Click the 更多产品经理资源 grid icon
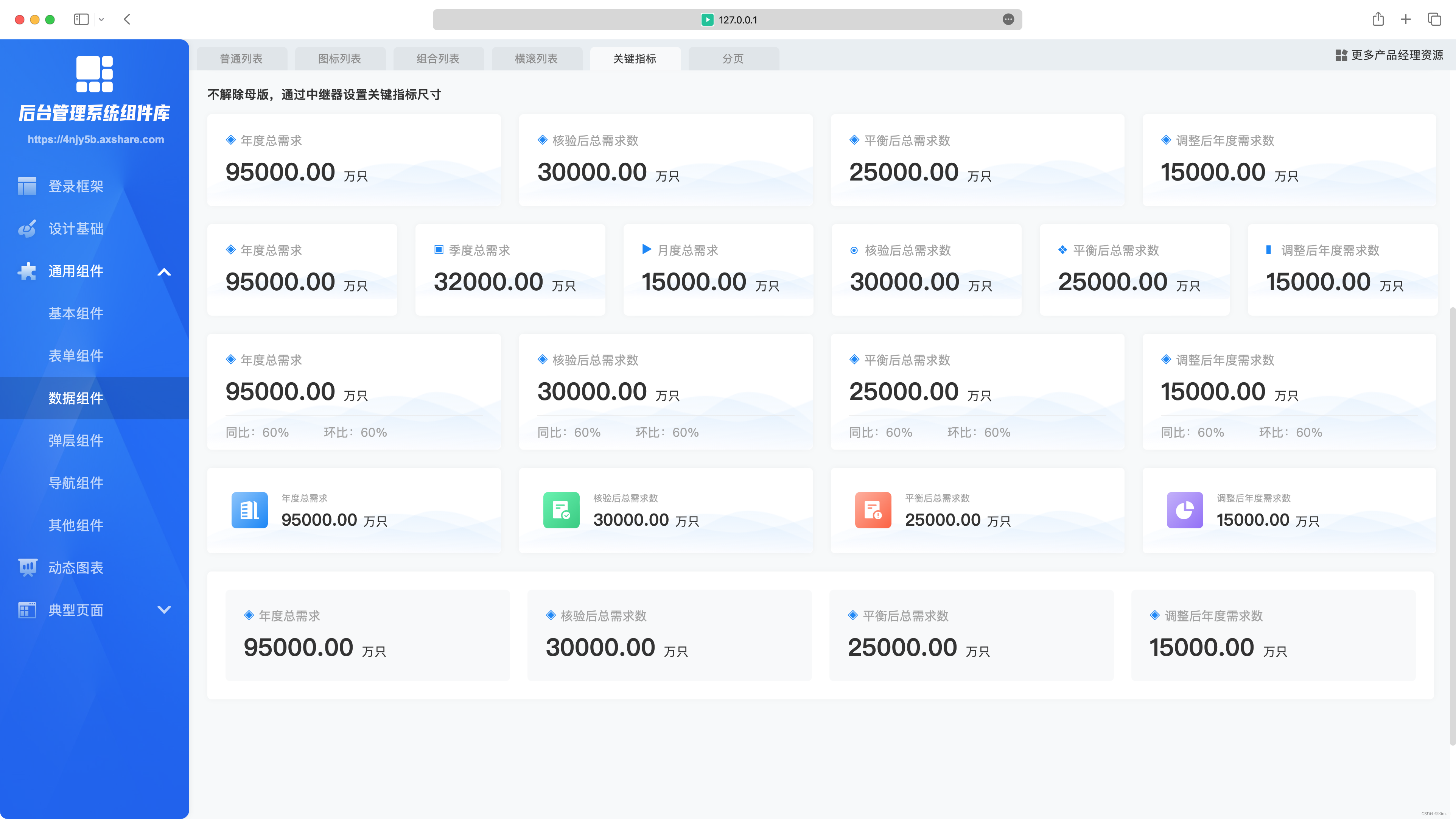1456x819 pixels. pyautogui.click(x=1341, y=55)
